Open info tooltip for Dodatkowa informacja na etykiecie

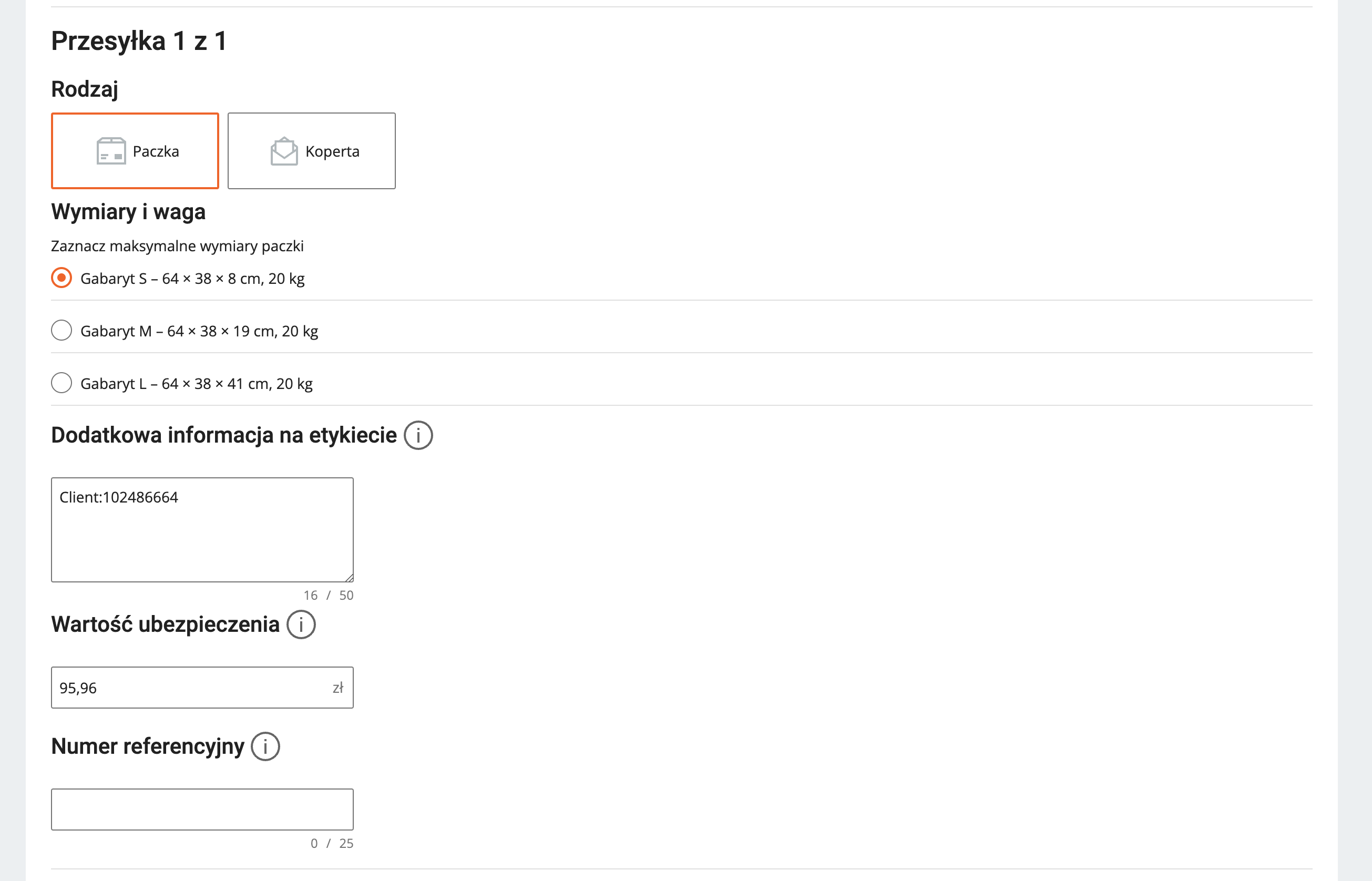click(x=418, y=435)
